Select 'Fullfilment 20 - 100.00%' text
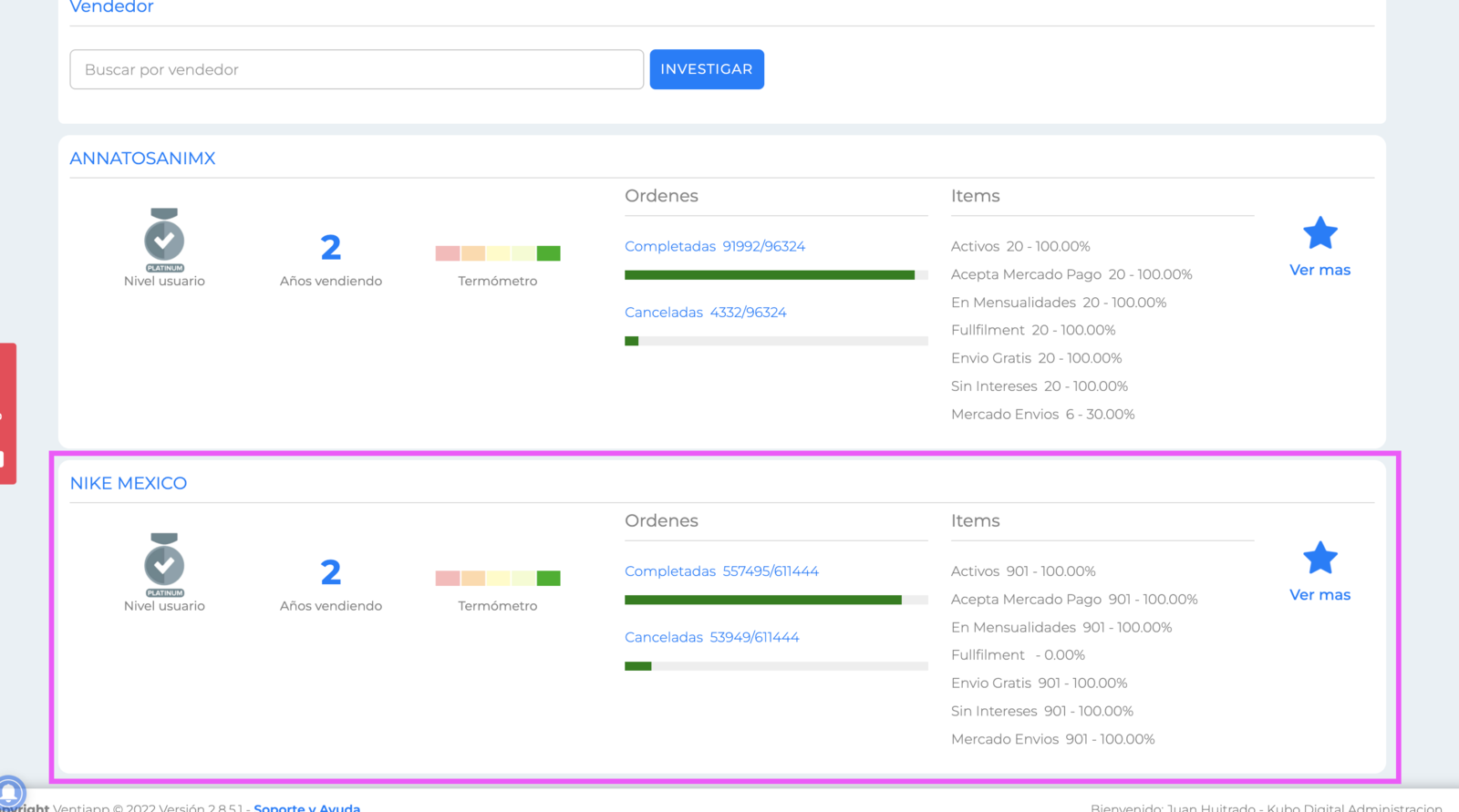Screen dimensions: 1459x812 pyautogui.click(x=1033, y=330)
